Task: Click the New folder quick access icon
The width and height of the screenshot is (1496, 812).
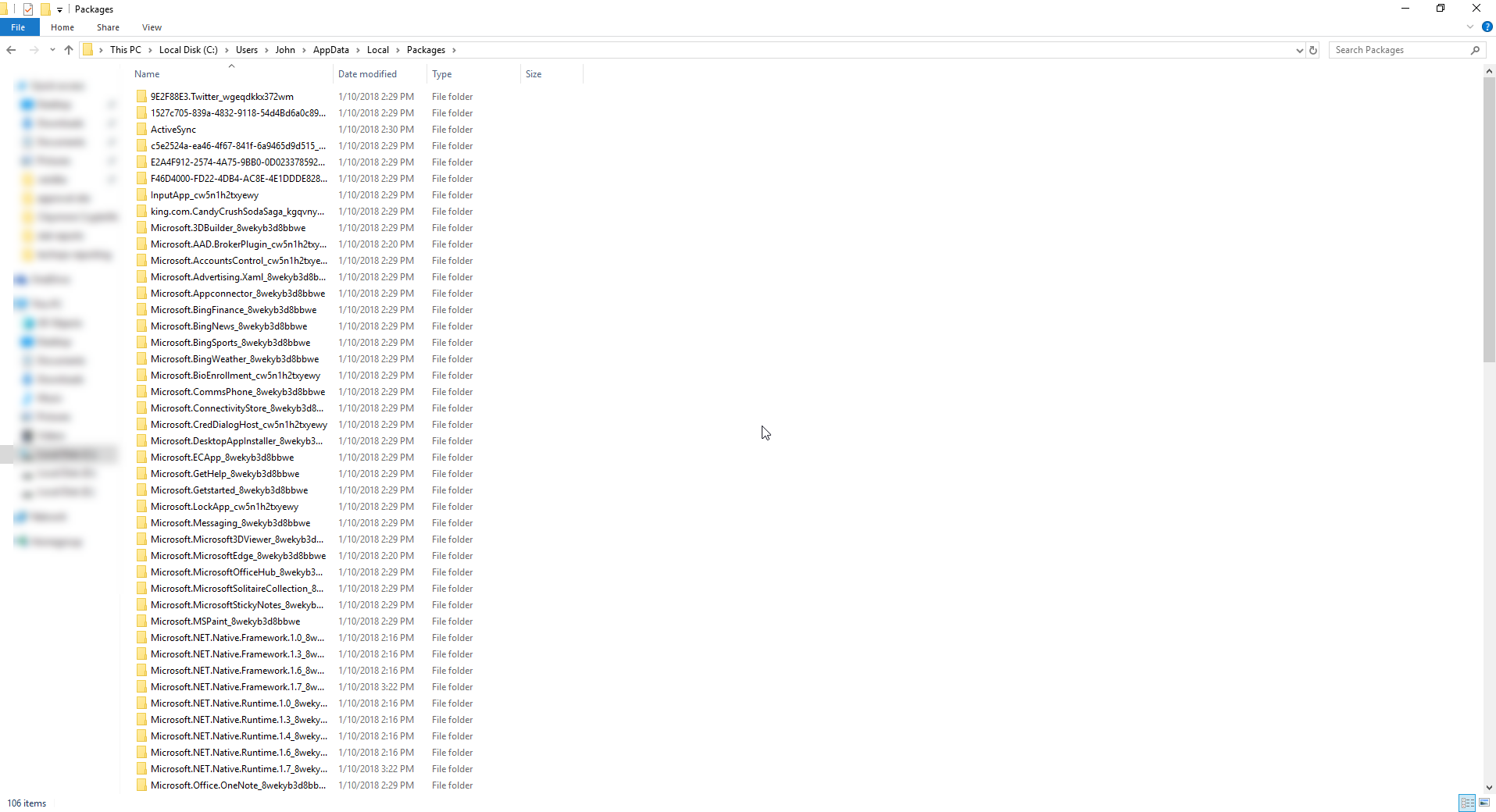Action: pos(45,9)
